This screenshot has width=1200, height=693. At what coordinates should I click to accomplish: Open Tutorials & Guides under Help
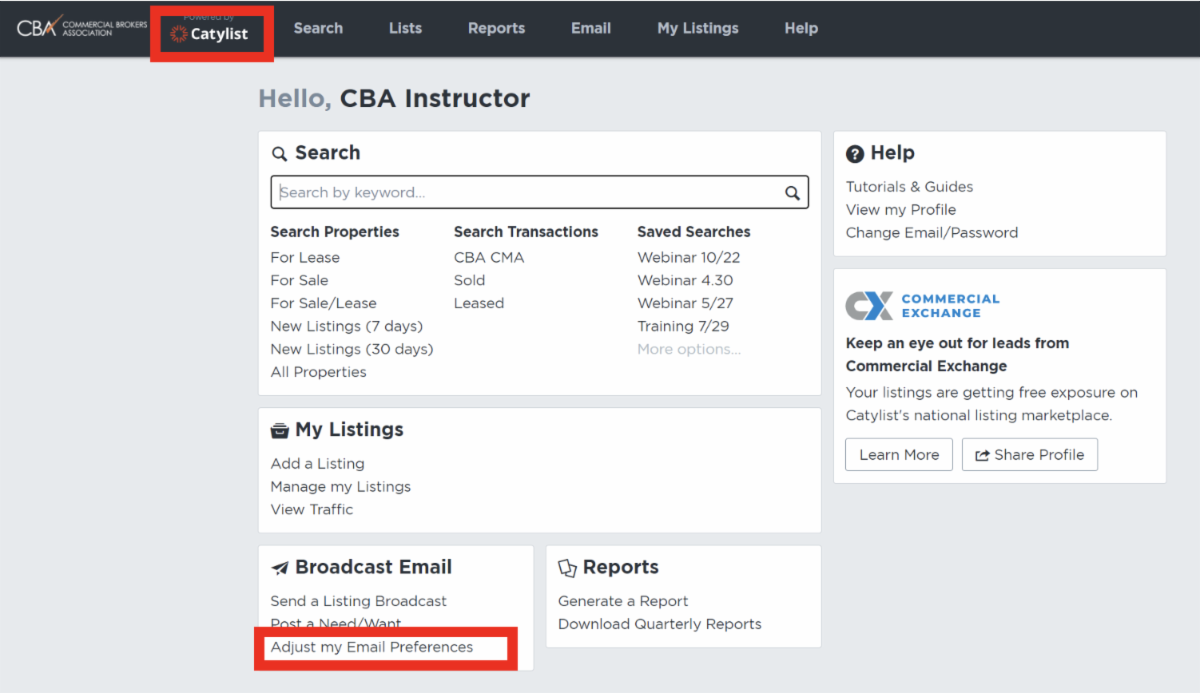[x=909, y=186]
